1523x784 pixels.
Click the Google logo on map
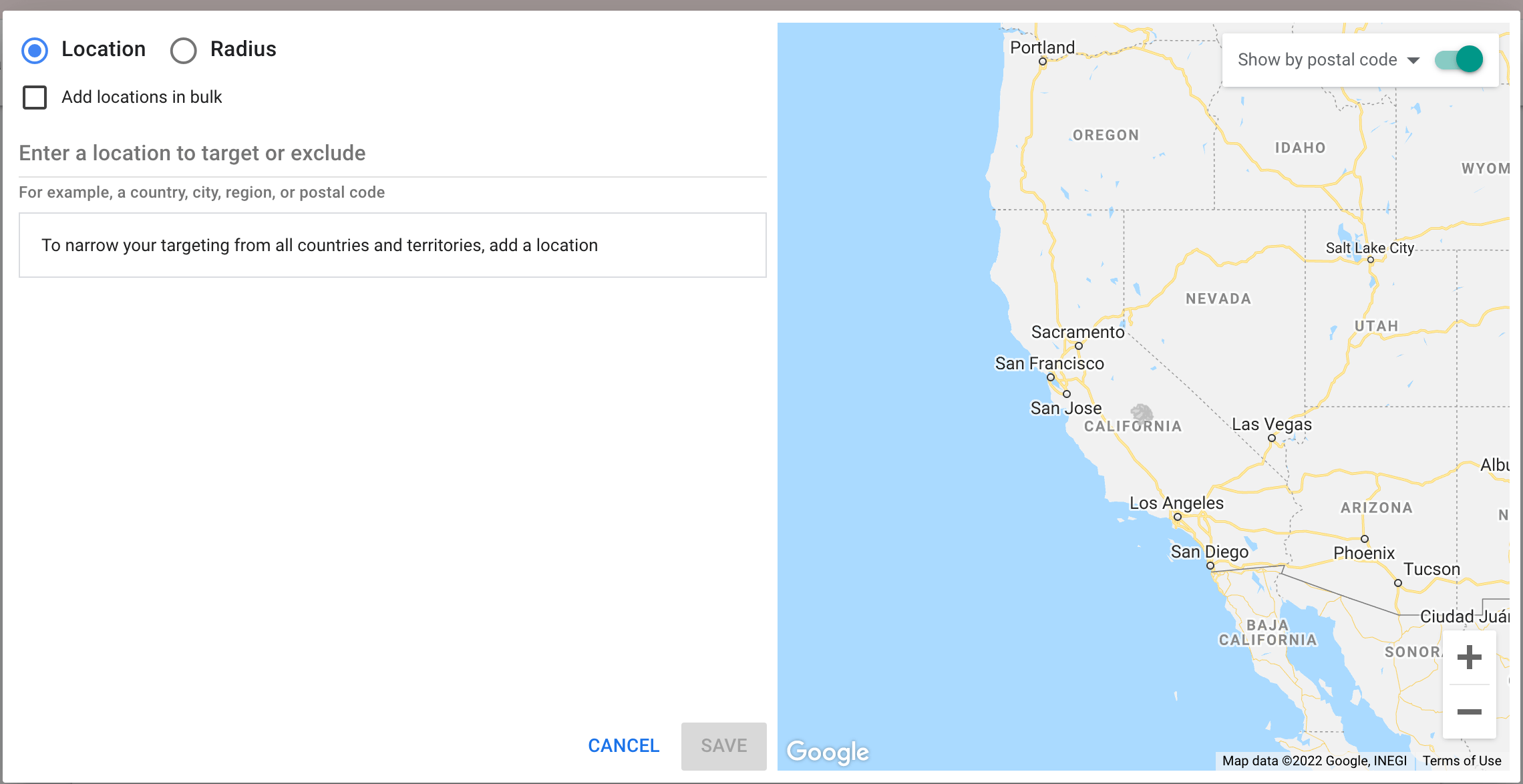(828, 752)
